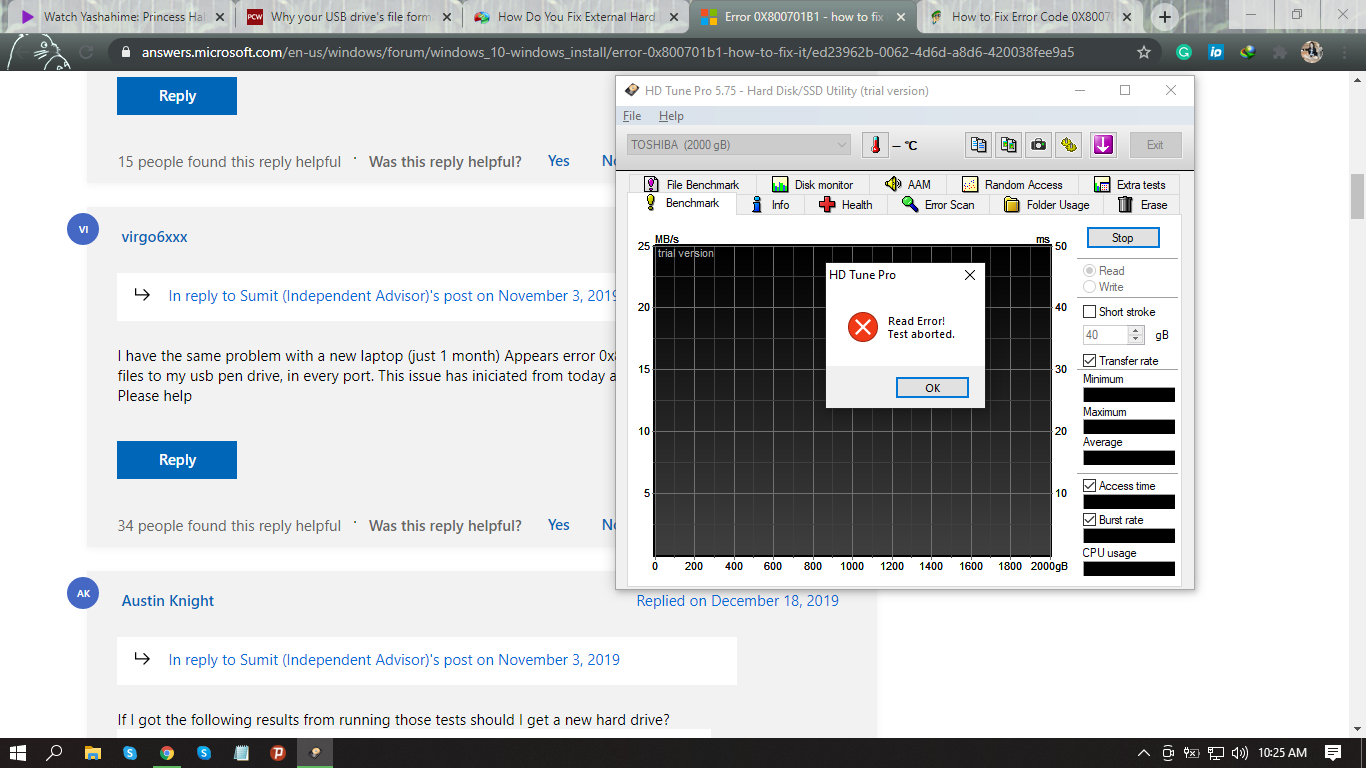Uncheck the Transfer rate checkbox
Image resolution: width=1366 pixels, height=768 pixels.
[x=1090, y=361]
